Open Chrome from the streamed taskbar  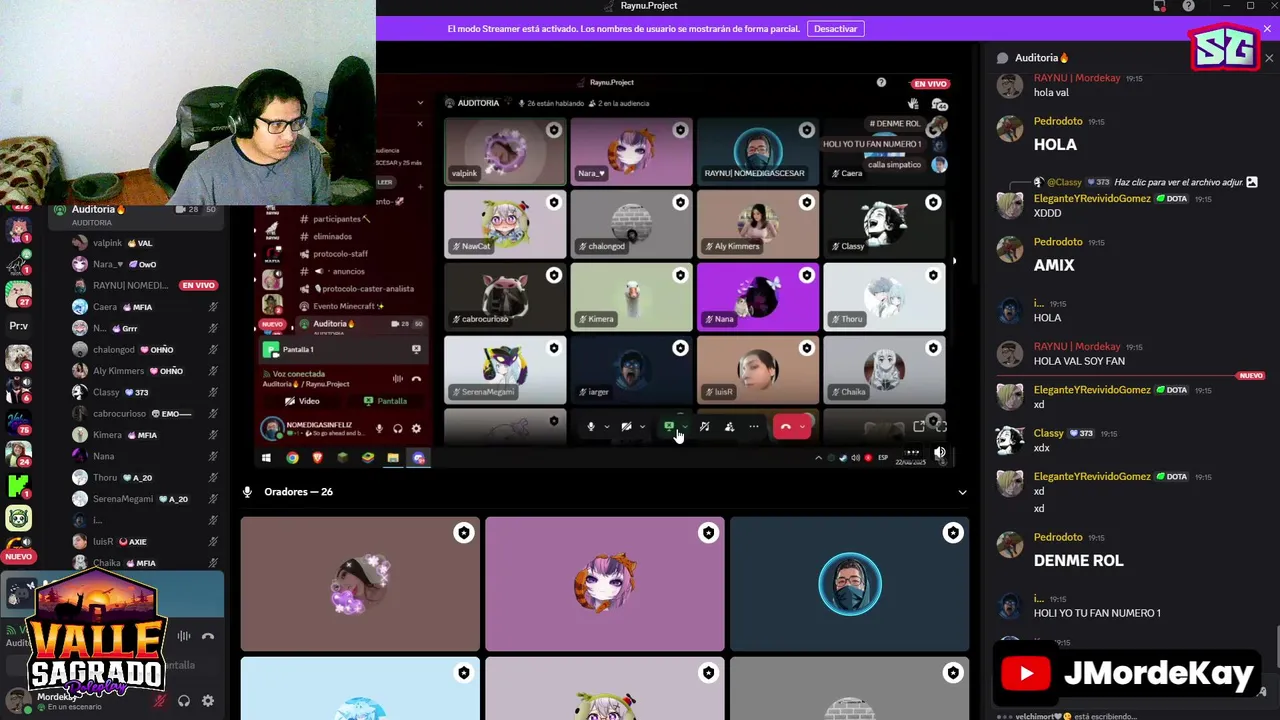(292, 458)
